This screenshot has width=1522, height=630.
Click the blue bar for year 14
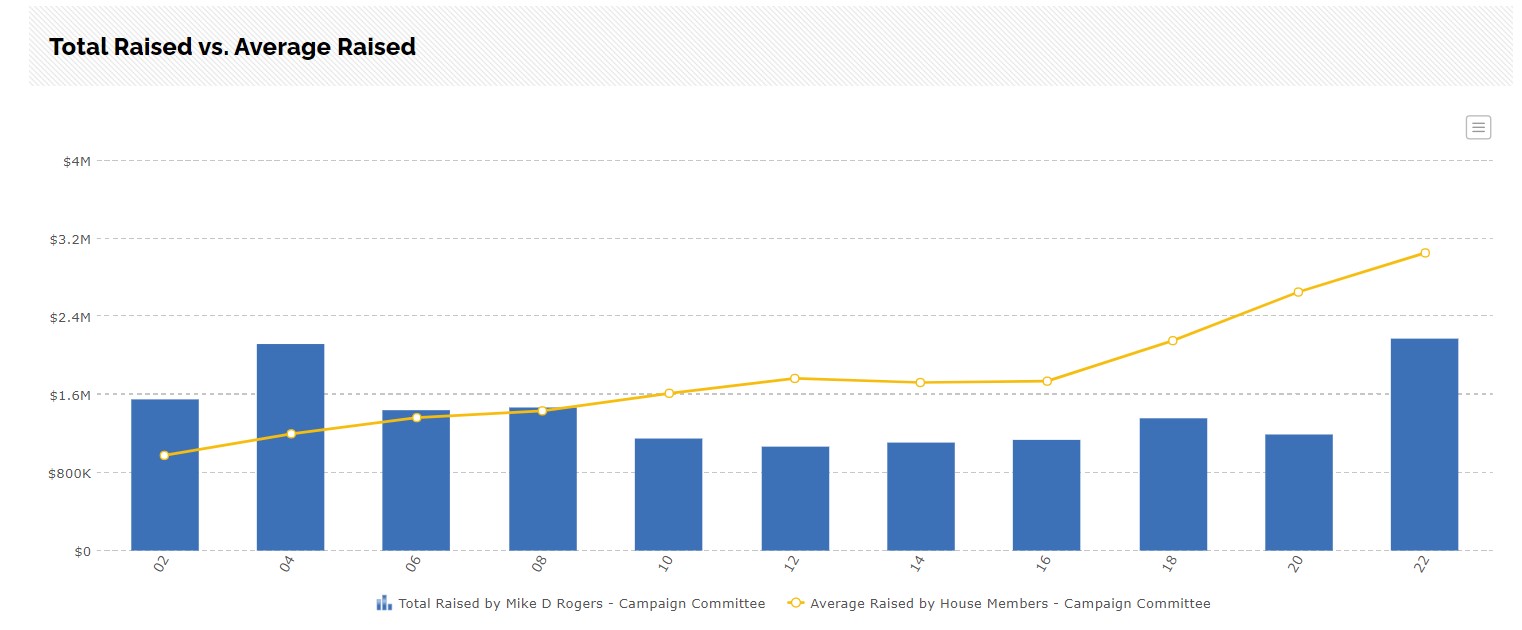click(x=921, y=496)
